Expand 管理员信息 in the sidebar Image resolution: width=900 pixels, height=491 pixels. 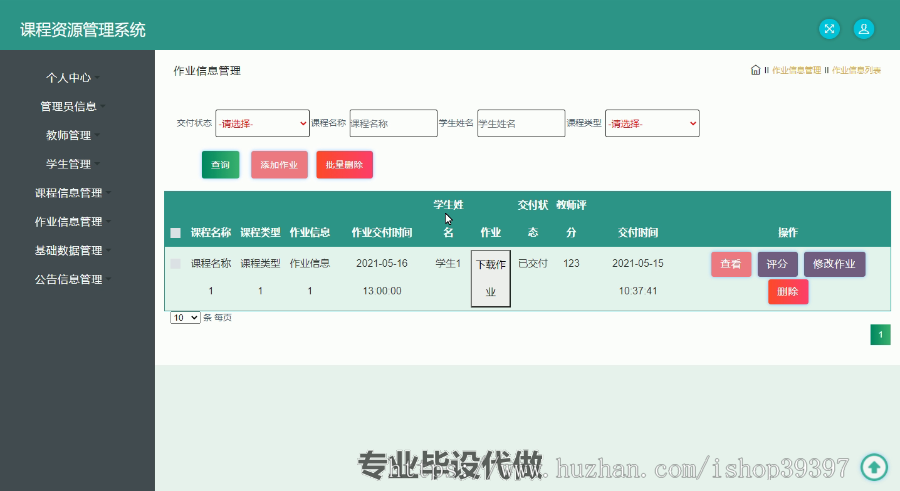[x=72, y=106]
